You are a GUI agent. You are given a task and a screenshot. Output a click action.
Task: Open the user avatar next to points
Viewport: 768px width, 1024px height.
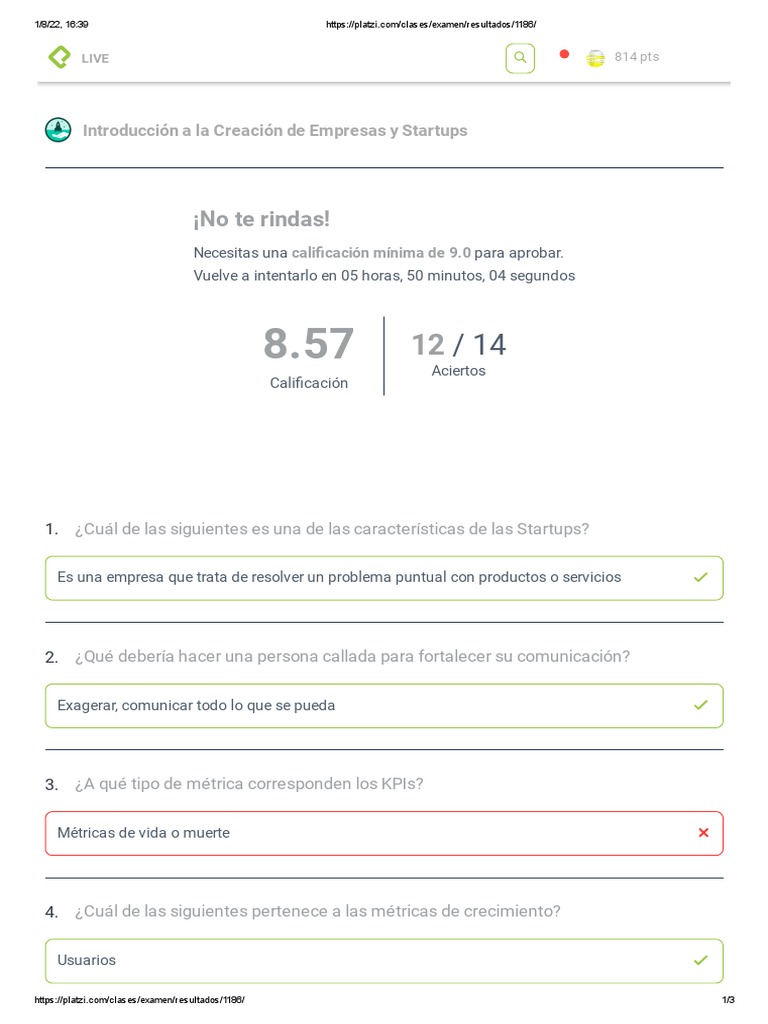pyautogui.click(x=595, y=58)
